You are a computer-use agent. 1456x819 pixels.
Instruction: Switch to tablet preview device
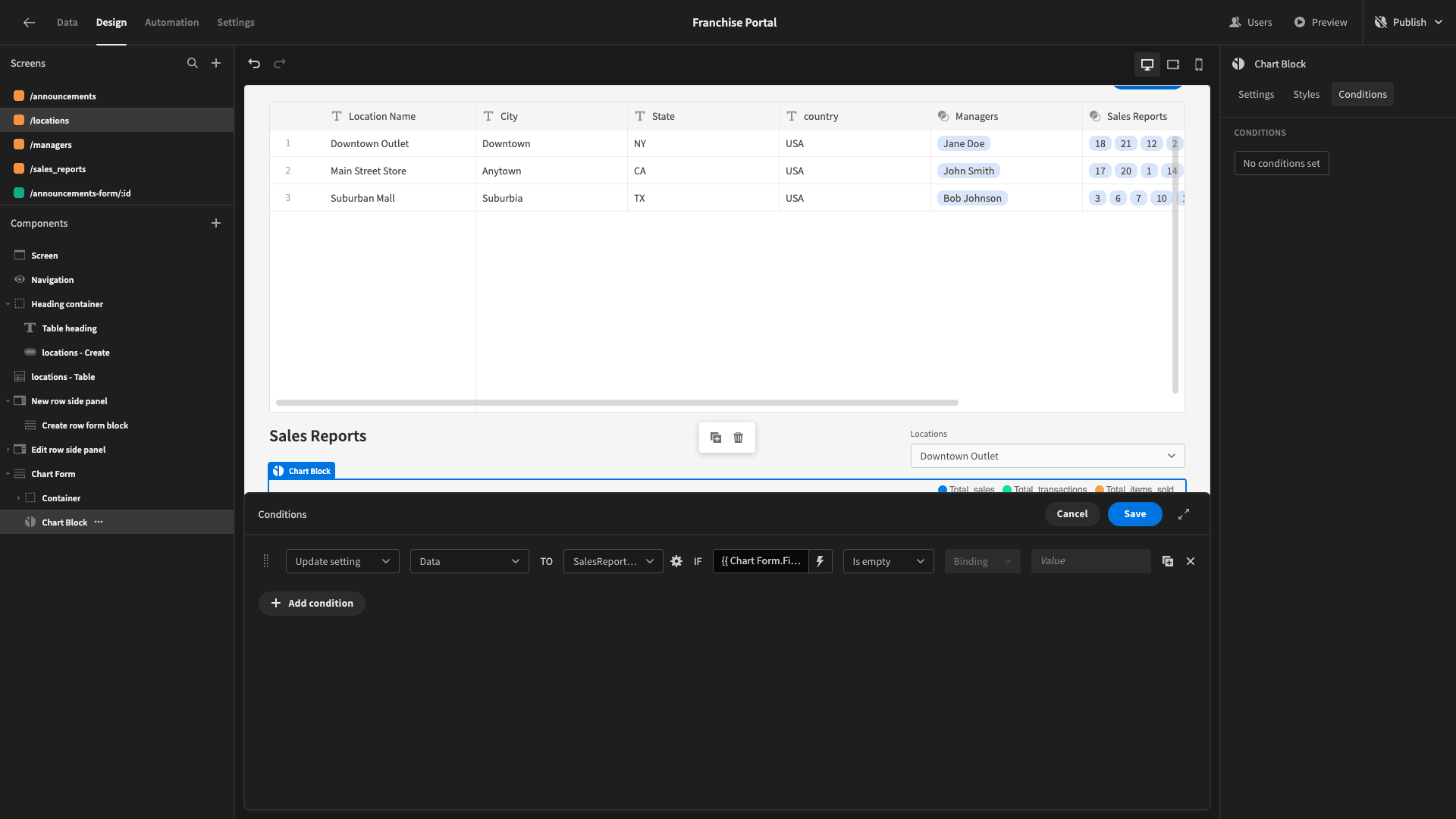coord(1173,64)
